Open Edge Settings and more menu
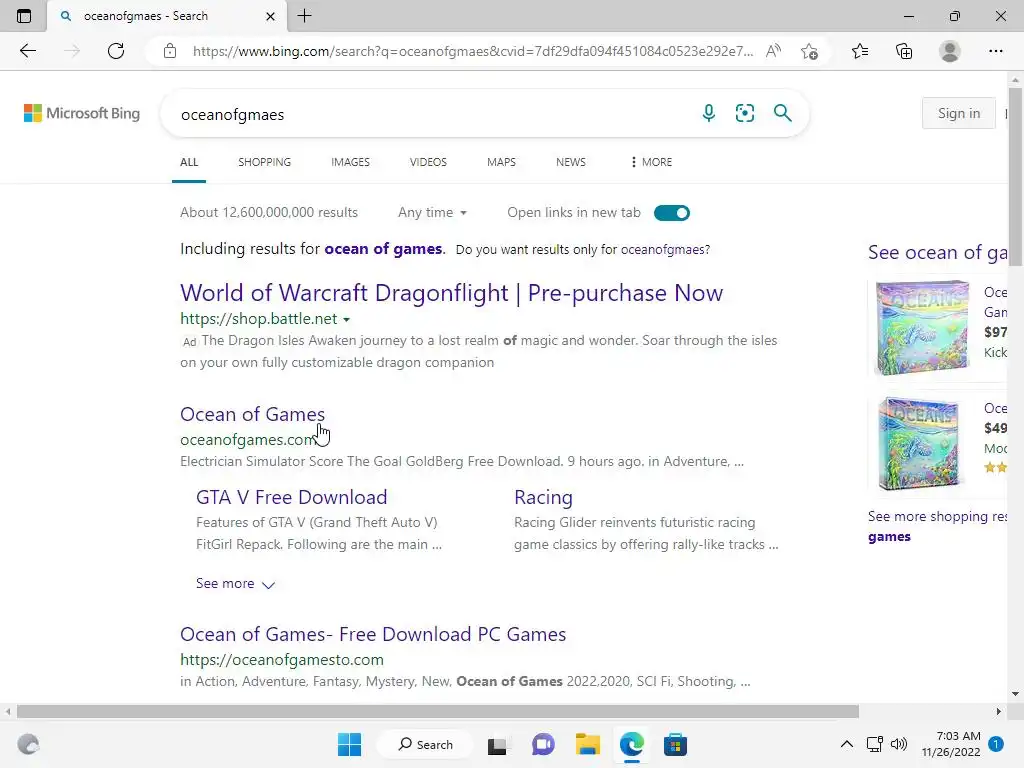This screenshot has width=1024, height=768. [995, 51]
